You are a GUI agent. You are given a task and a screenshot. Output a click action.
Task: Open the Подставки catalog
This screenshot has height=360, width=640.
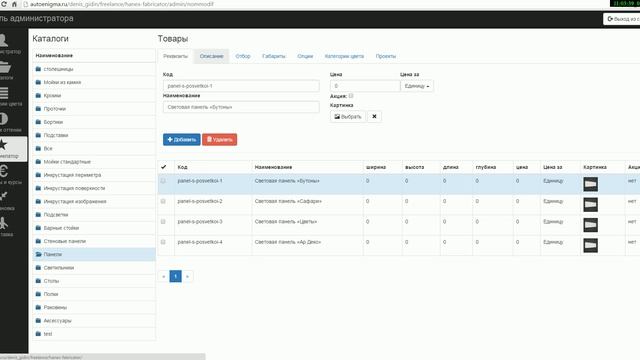(x=94, y=135)
